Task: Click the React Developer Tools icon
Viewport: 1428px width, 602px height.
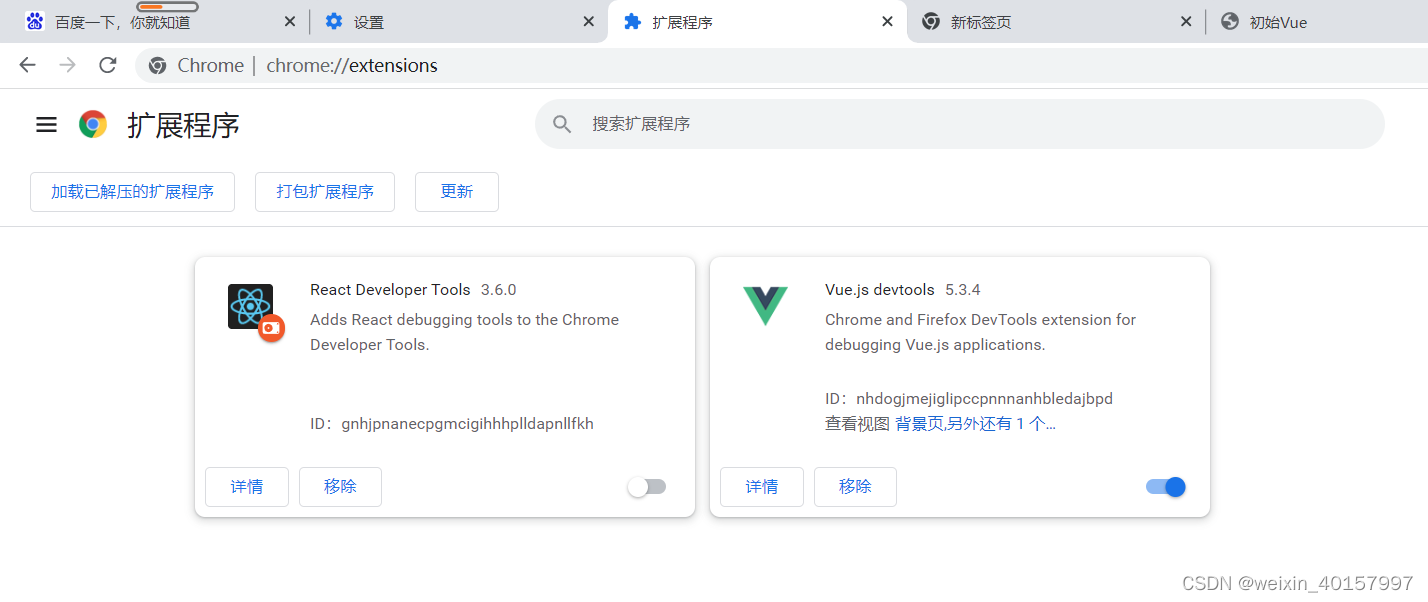Action: [x=251, y=307]
